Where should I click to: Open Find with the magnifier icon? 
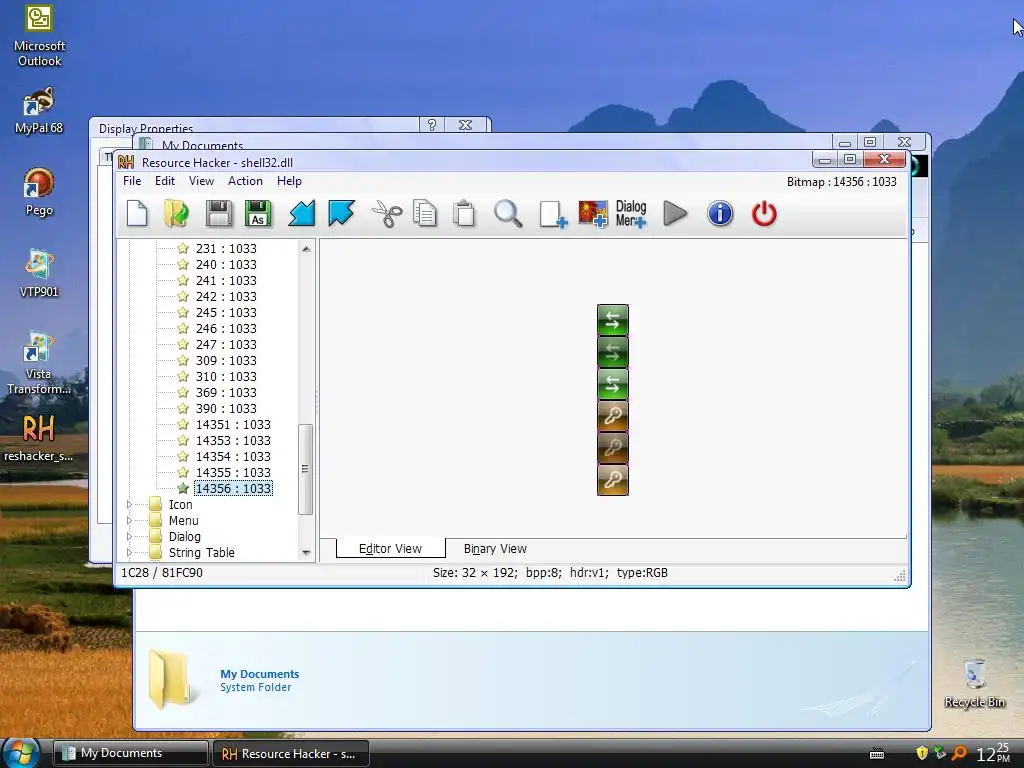coord(508,214)
